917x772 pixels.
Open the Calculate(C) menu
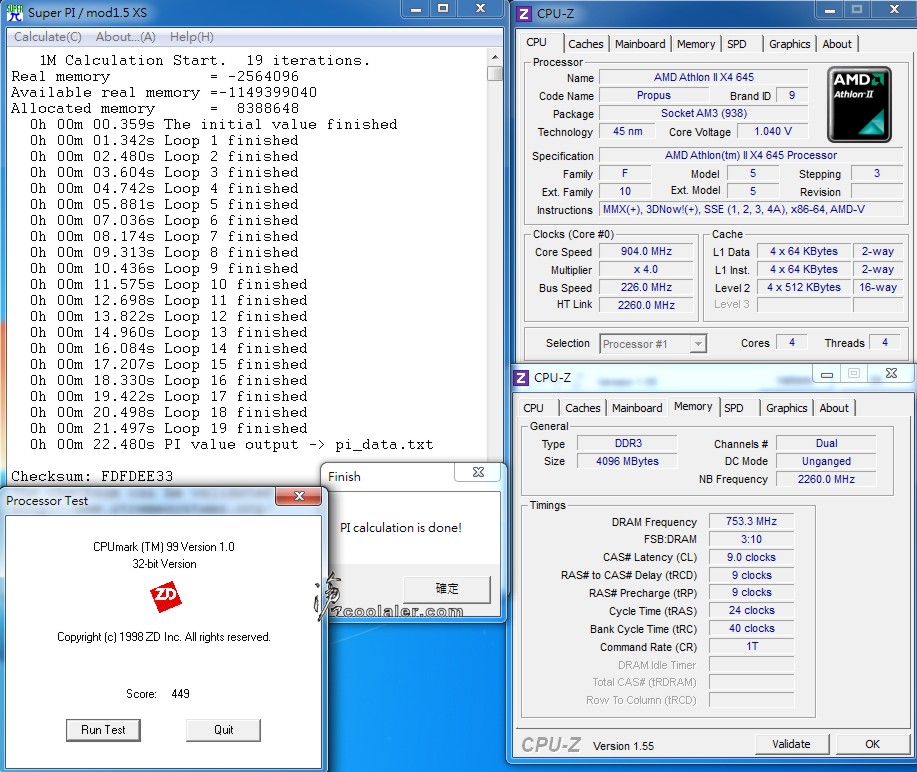(x=47, y=37)
